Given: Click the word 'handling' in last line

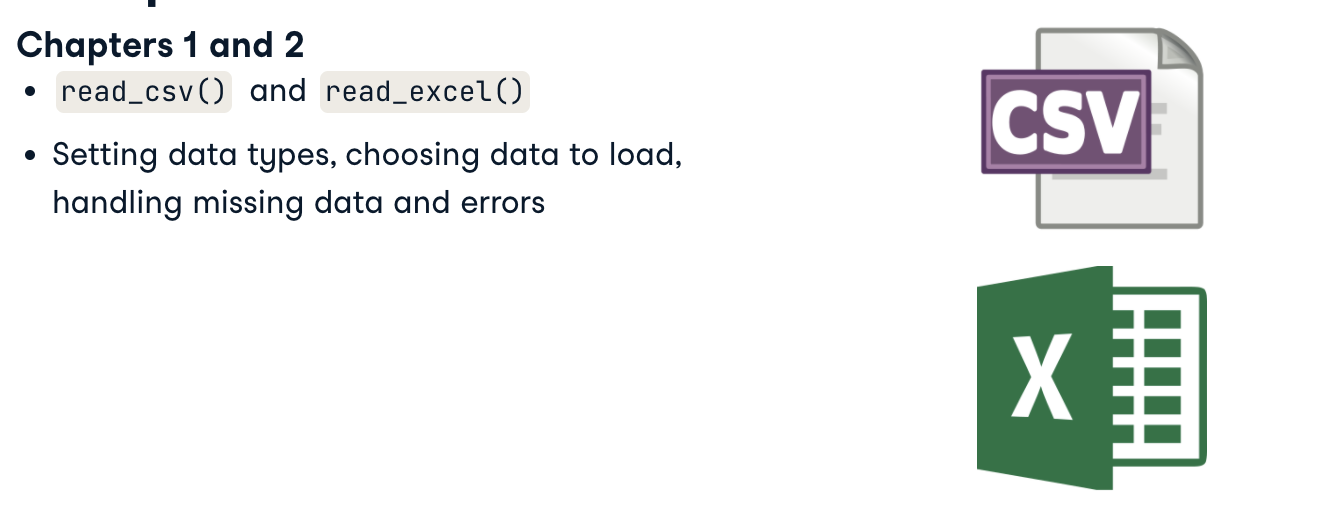Looking at the screenshot, I should (117, 203).
